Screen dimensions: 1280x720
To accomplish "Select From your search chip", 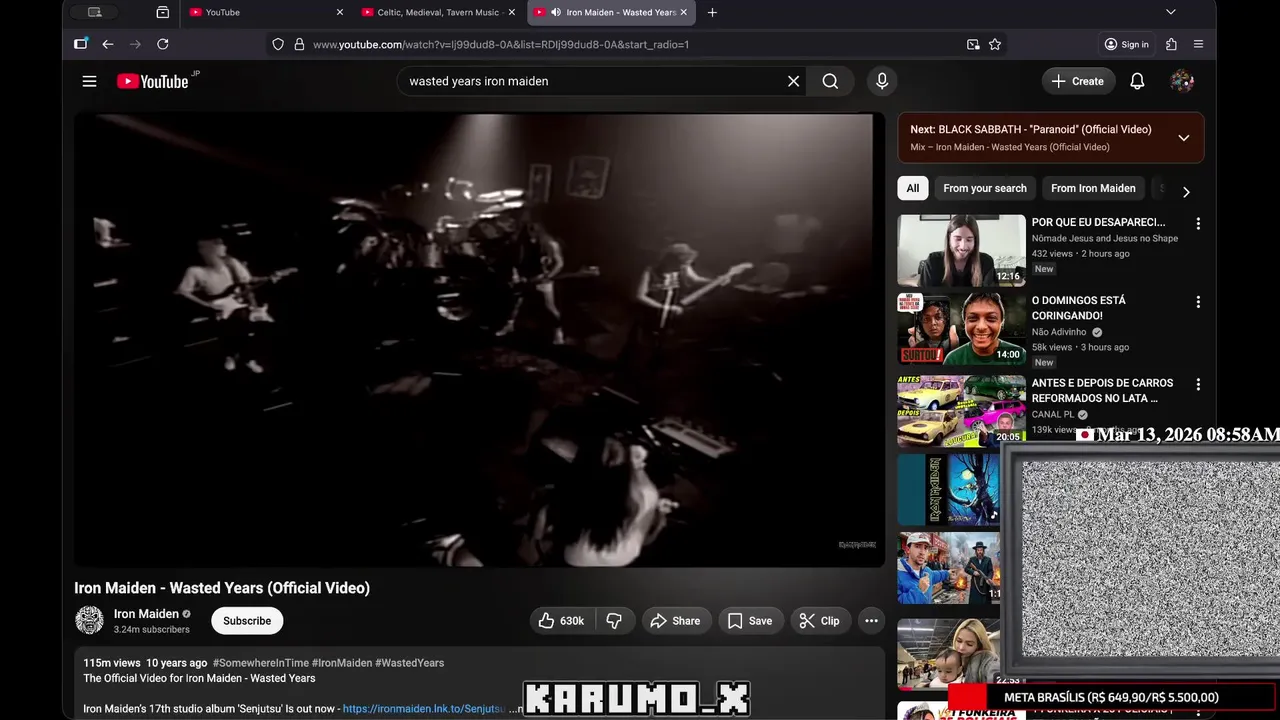I will (985, 188).
